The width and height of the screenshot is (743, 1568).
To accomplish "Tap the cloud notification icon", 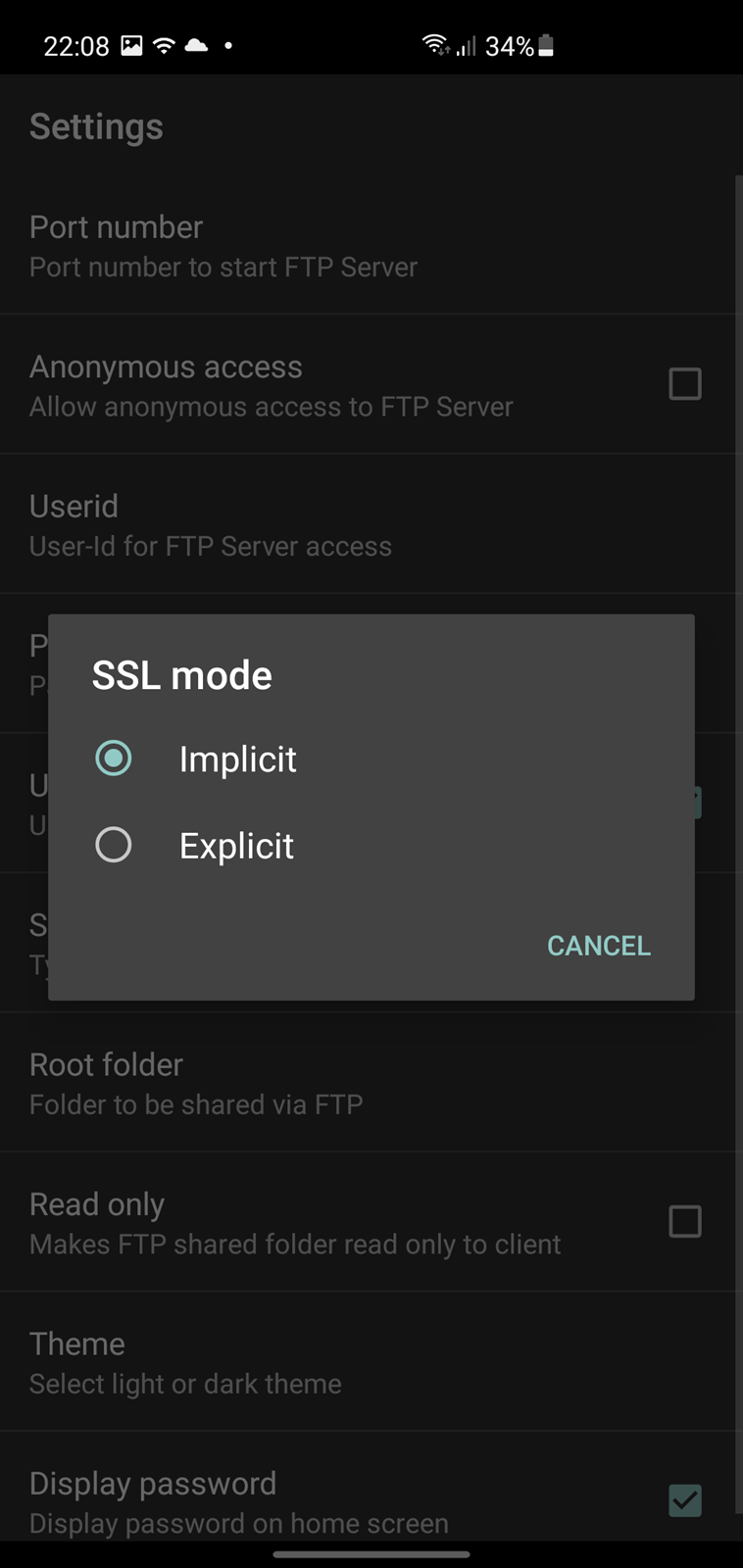I will [x=196, y=45].
